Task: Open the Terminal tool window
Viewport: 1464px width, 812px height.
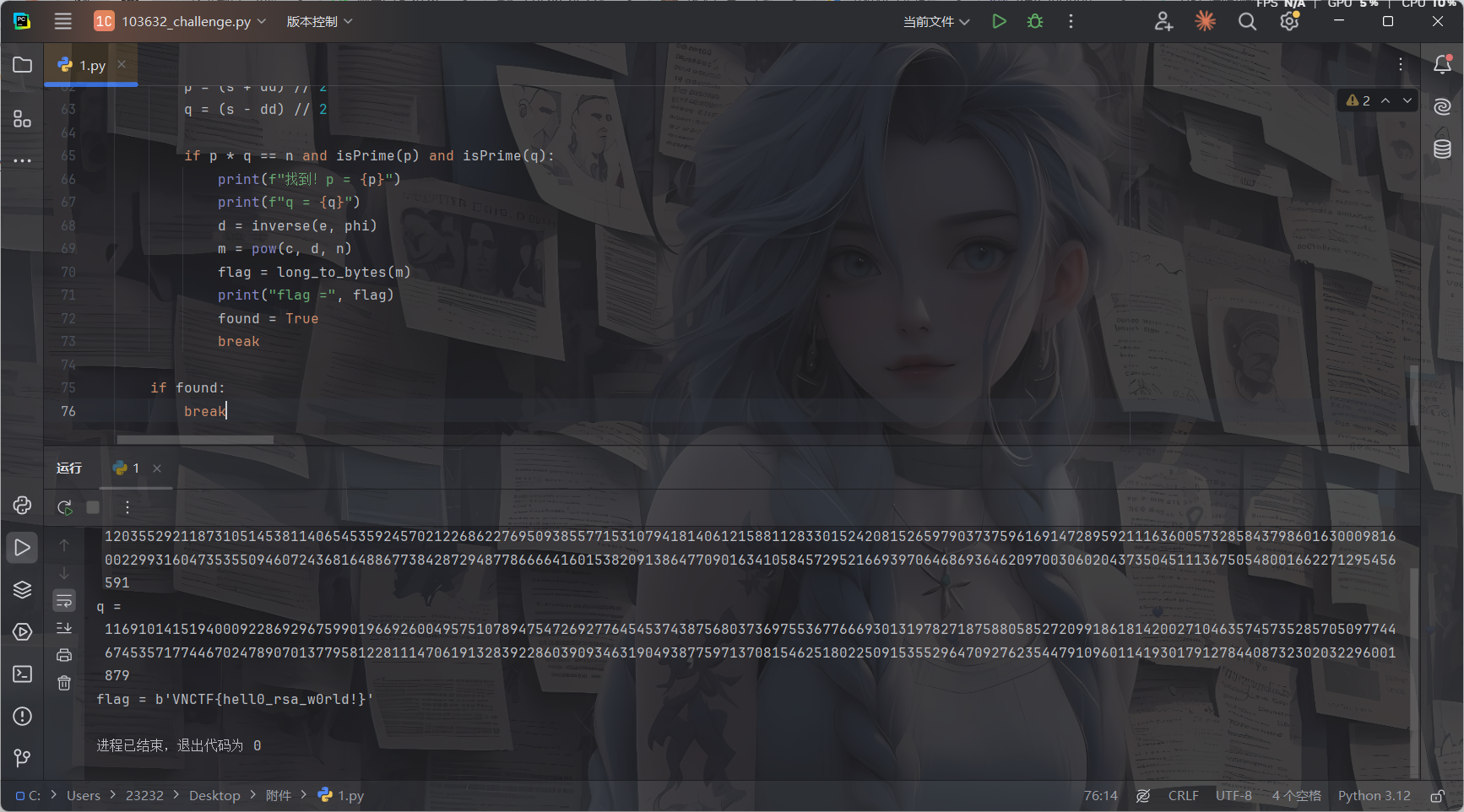Action: coord(23,674)
